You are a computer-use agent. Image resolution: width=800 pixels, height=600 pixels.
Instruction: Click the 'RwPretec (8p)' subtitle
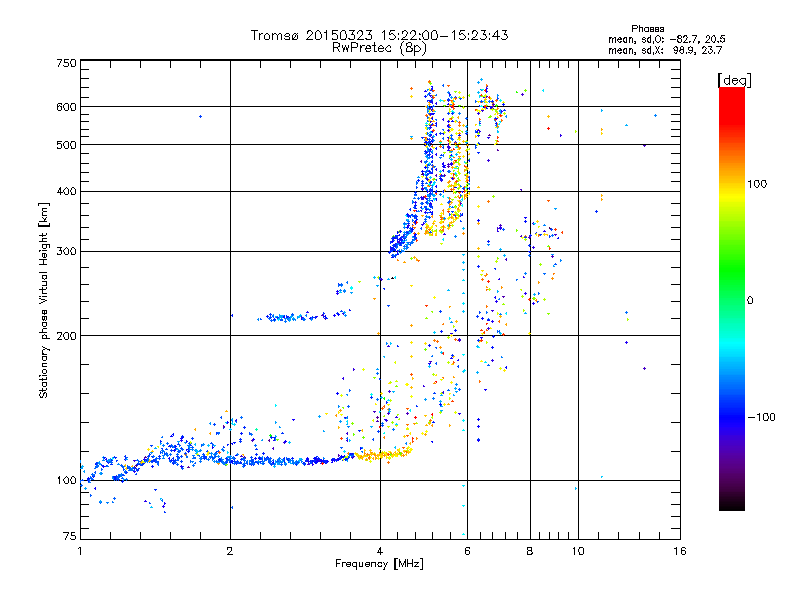pos(379,48)
